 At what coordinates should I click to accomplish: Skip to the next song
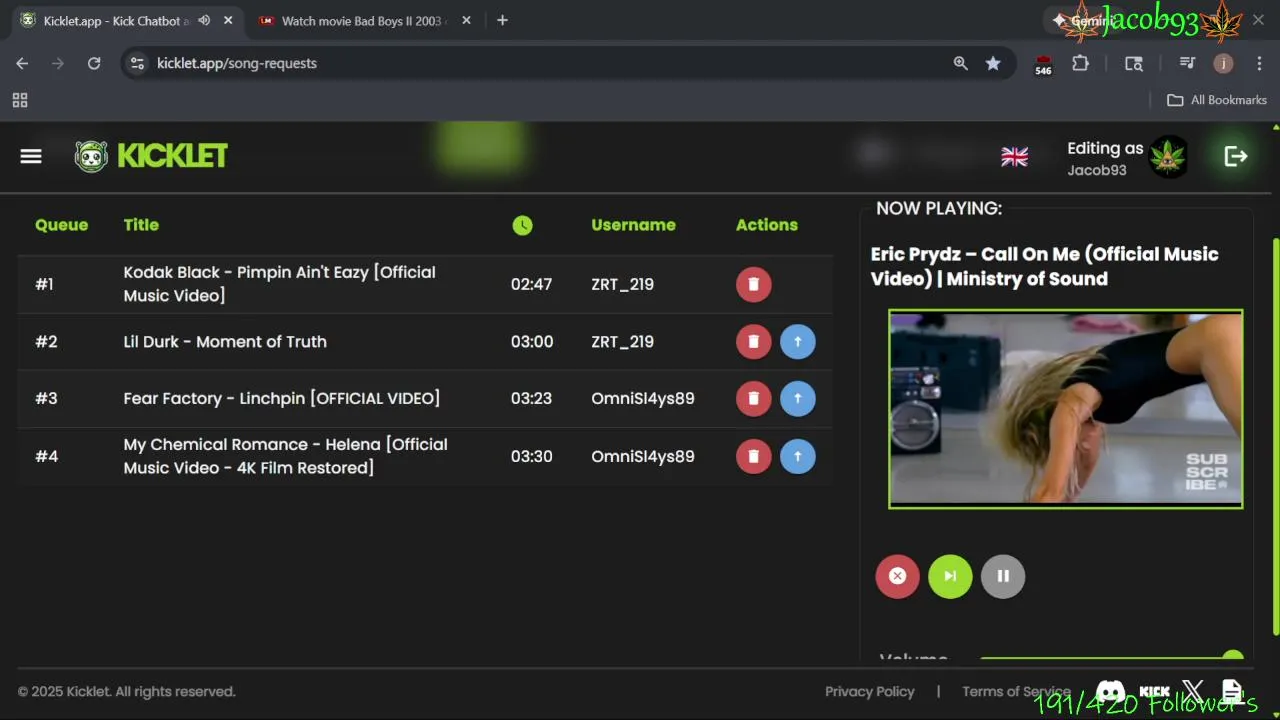point(950,576)
